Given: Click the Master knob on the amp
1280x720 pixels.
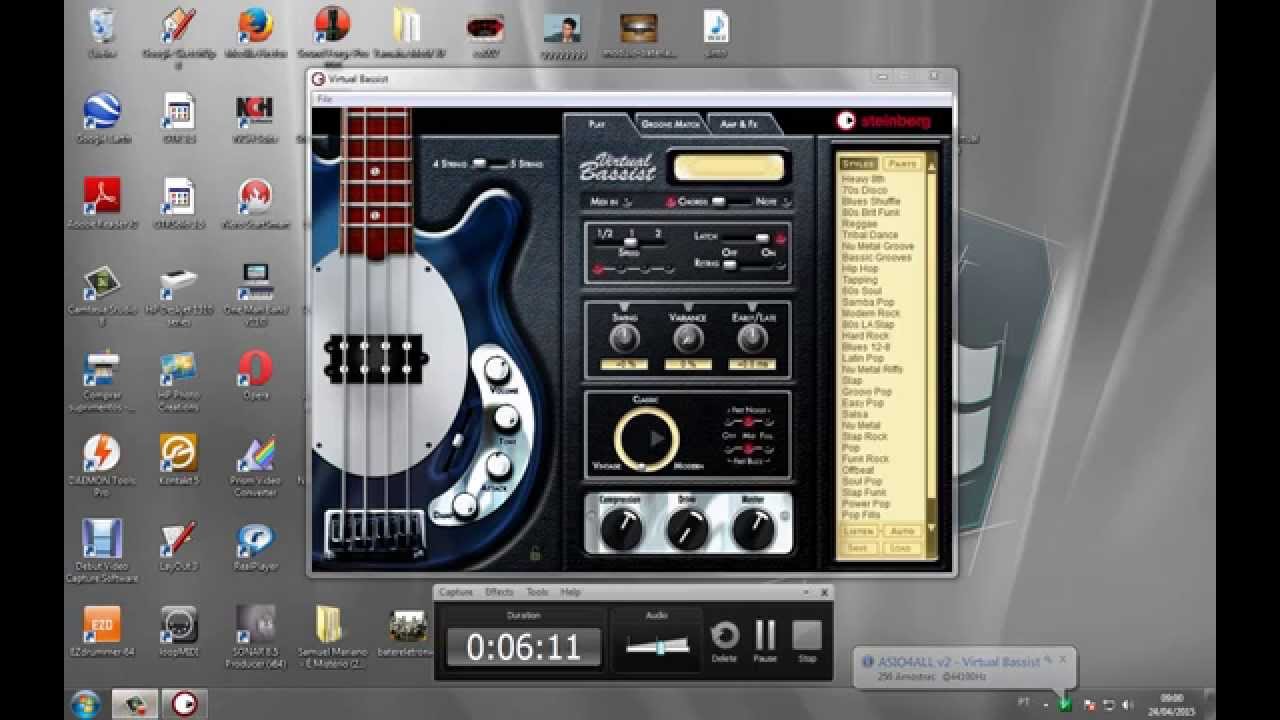Looking at the screenshot, I should click(x=753, y=528).
